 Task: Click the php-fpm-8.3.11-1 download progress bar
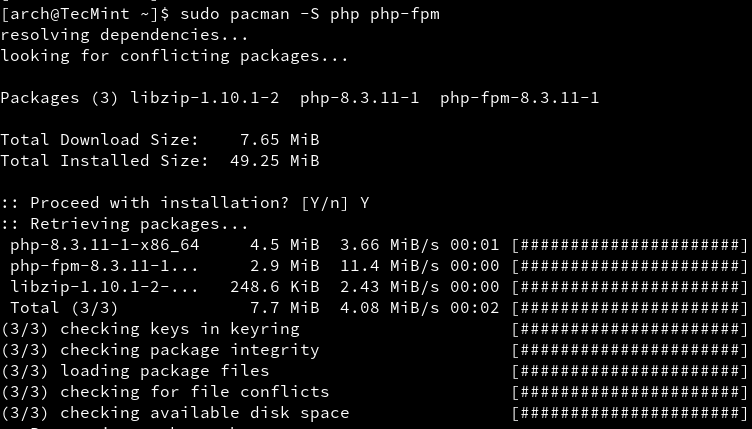click(x=629, y=266)
